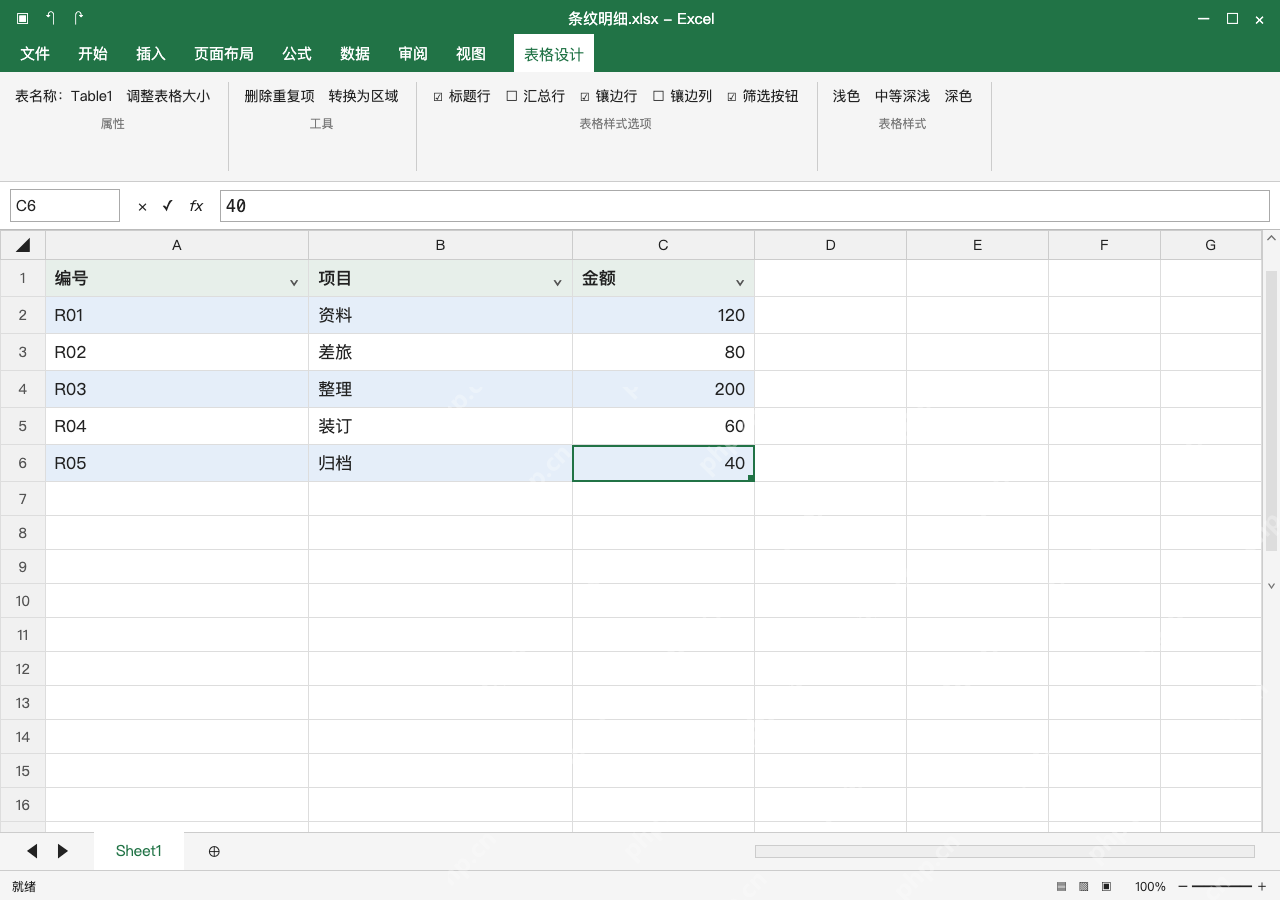Go to the 公式 ribbon tab
The width and height of the screenshot is (1280, 900).
(x=297, y=54)
